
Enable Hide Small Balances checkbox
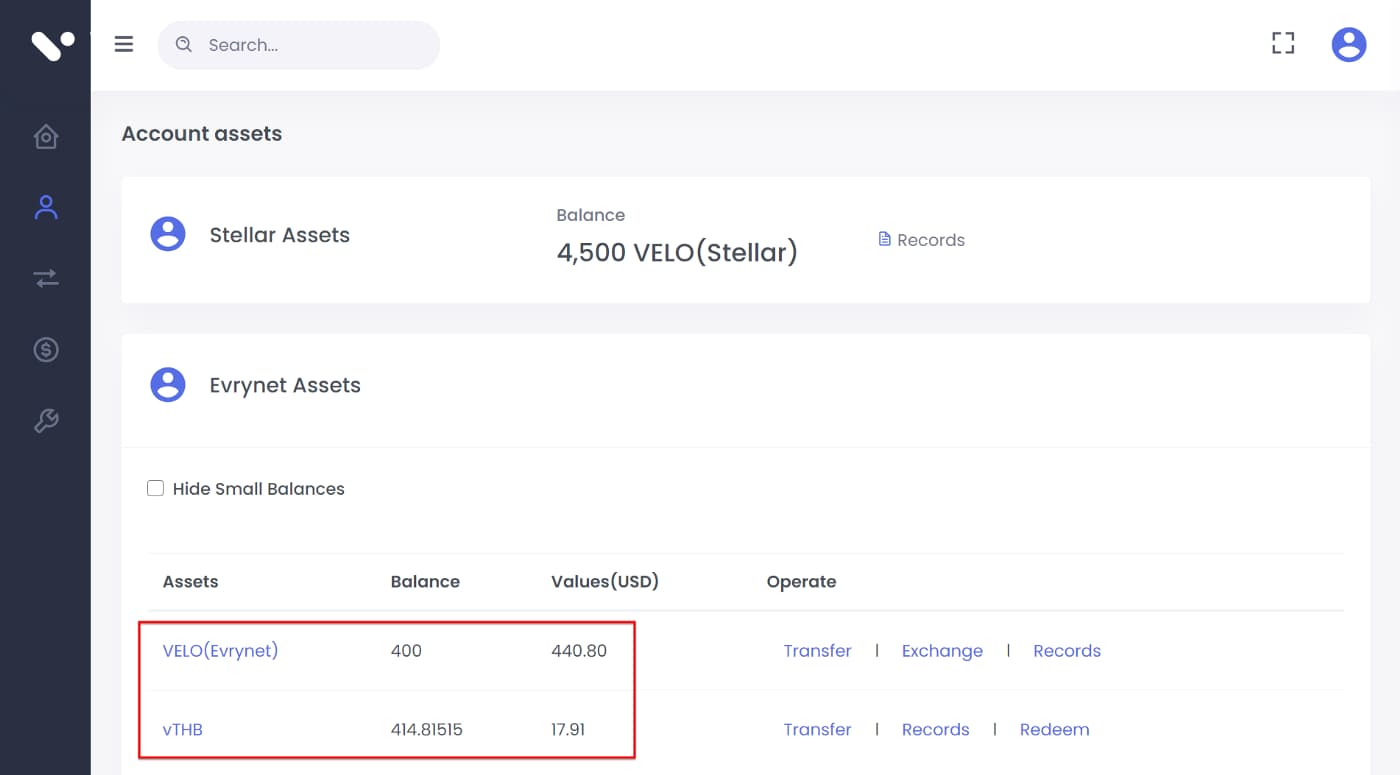(x=155, y=488)
